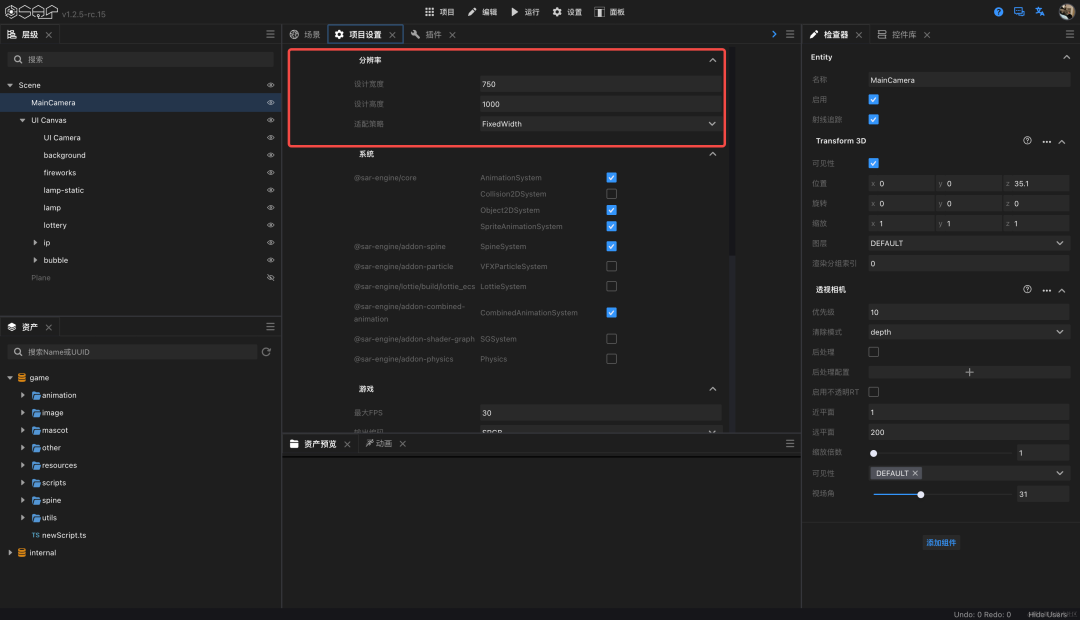
Task: Click the 添加组件 button
Action: [x=941, y=543]
